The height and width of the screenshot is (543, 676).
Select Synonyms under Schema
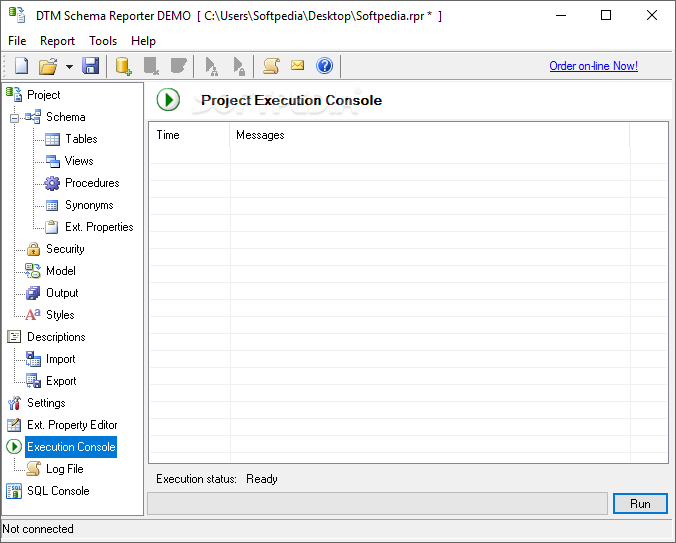[89, 205]
